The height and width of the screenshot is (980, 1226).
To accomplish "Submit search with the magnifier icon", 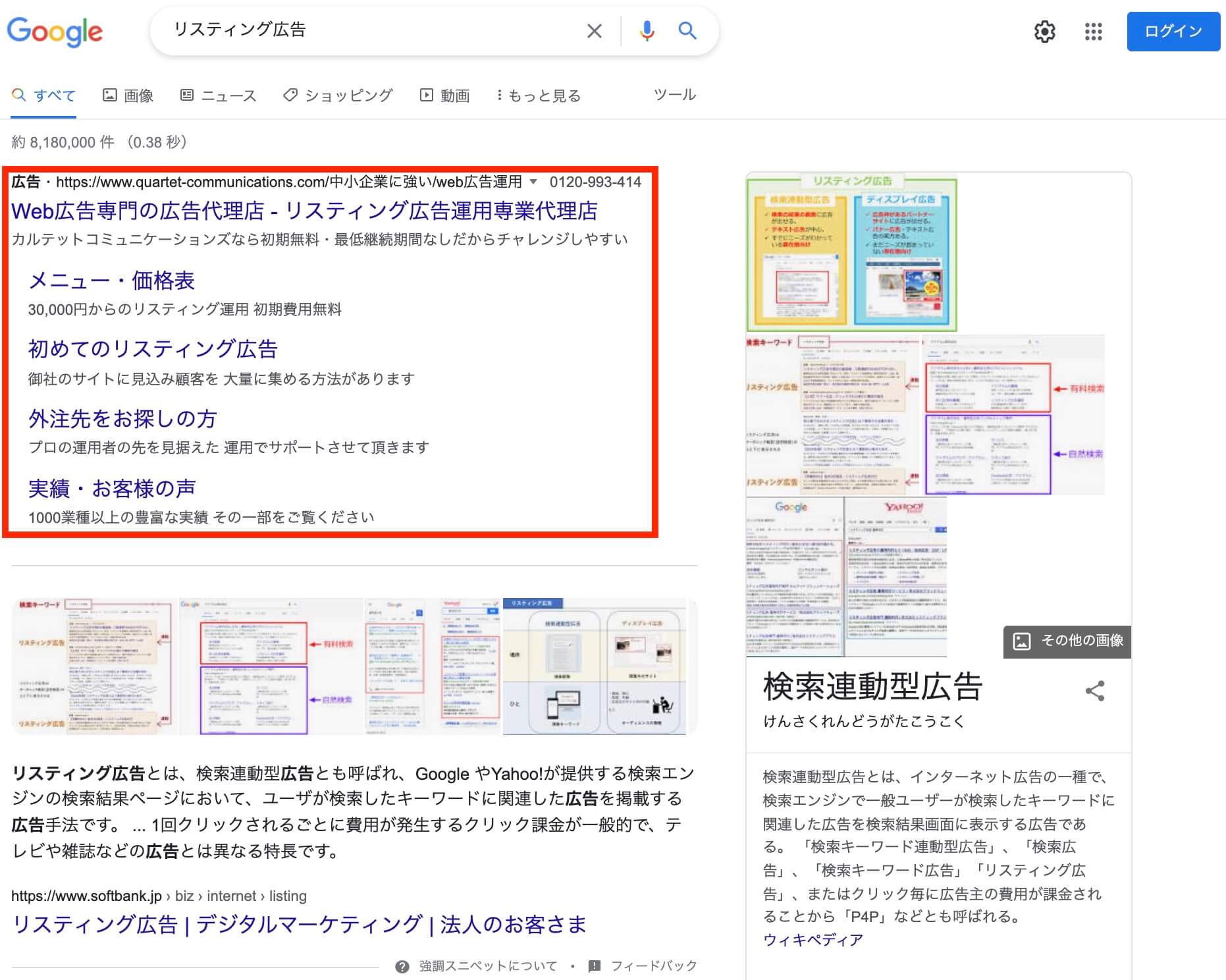I will pyautogui.click(x=687, y=30).
